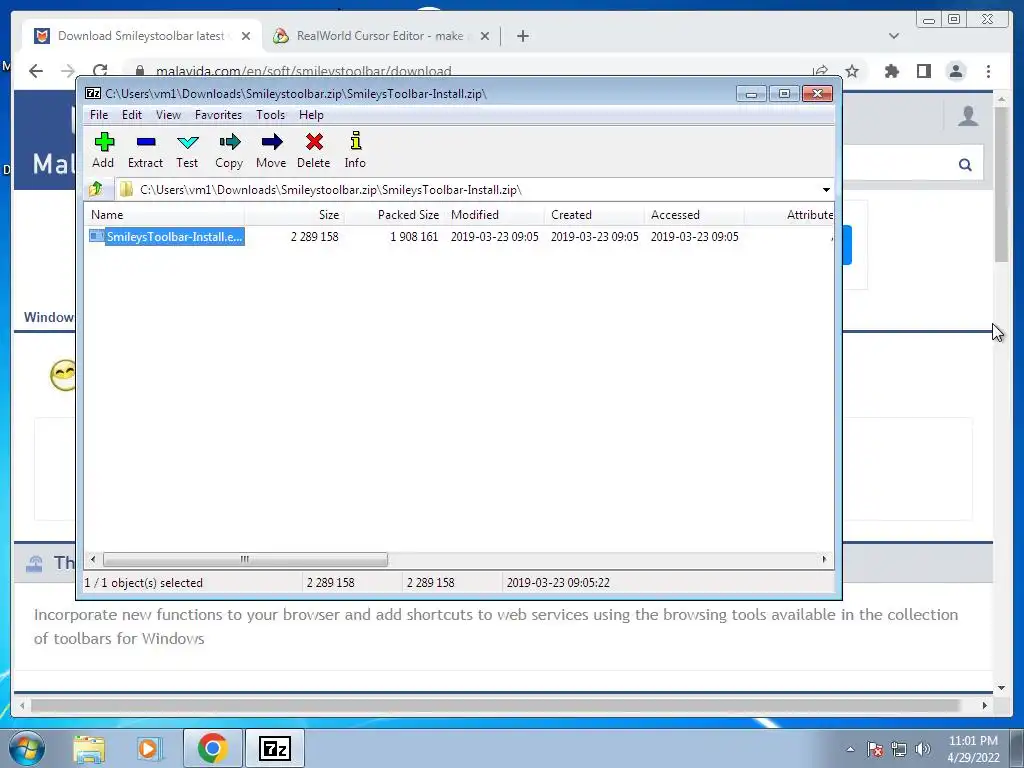This screenshot has height=768, width=1024.
Task: Open the File menu
Action: point(99,115)
